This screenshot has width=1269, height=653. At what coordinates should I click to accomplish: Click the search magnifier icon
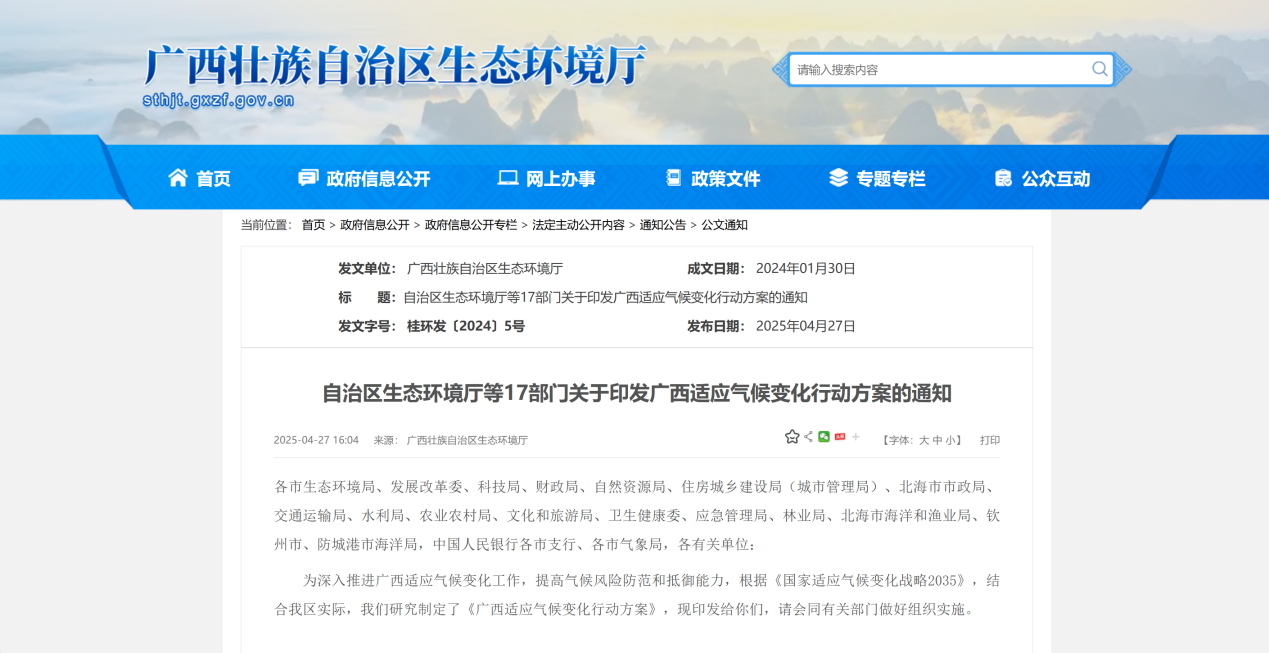(1099, 69)
